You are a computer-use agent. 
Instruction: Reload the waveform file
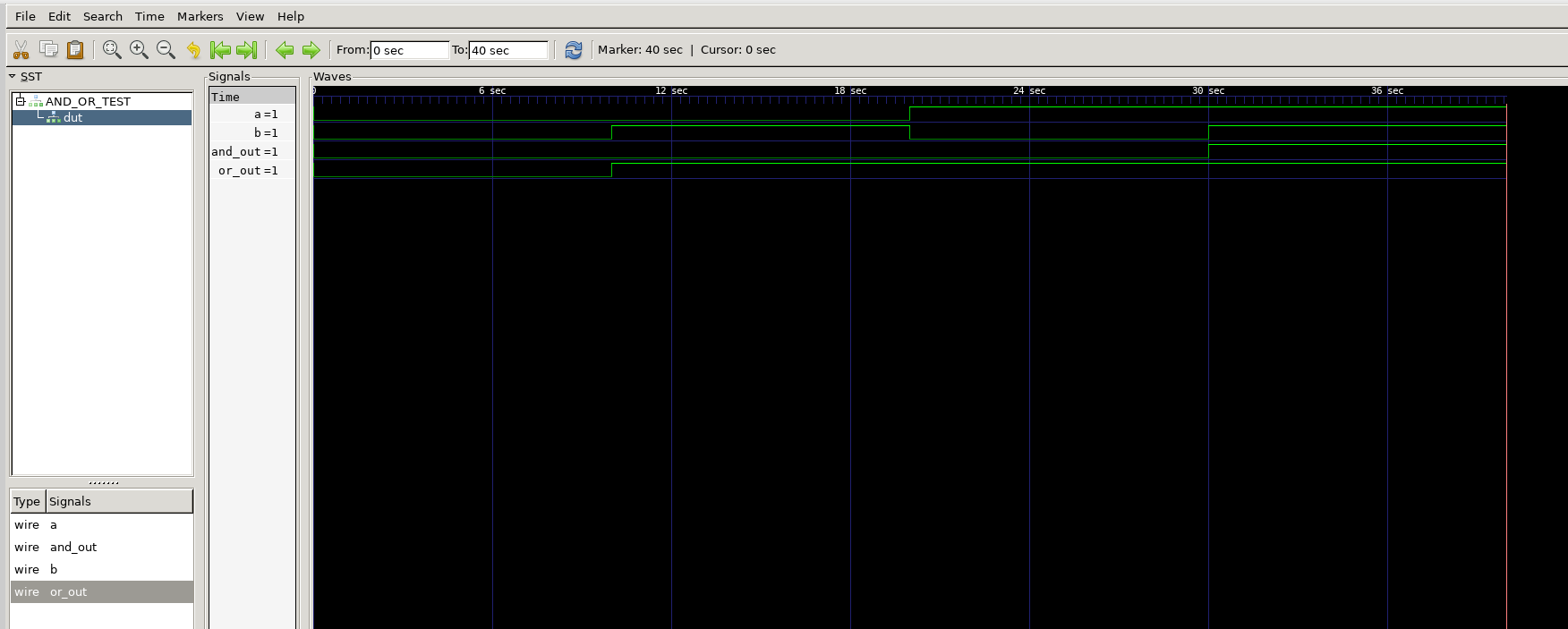click(574, 50)
